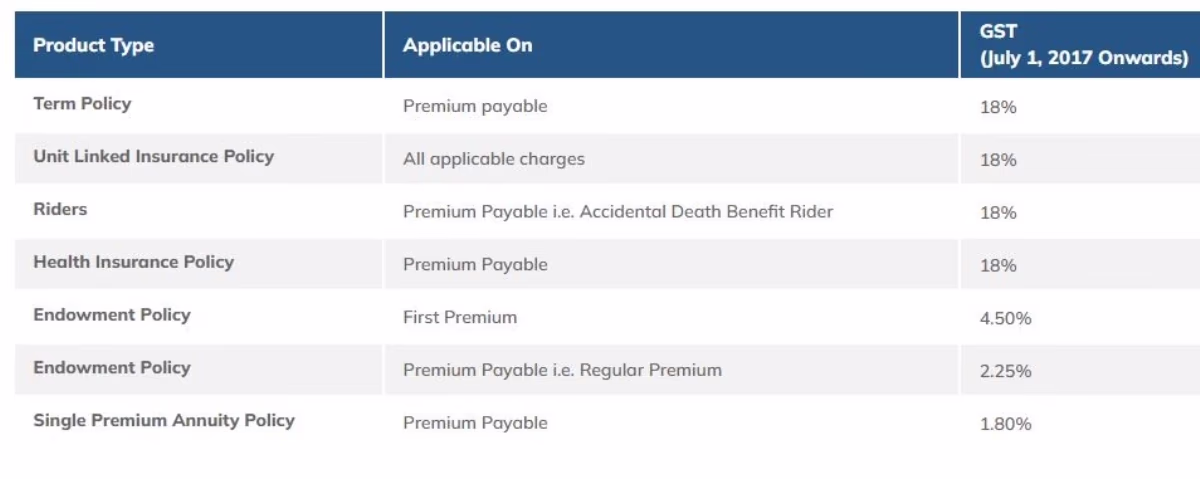
Task: Select Single Premium Annuity Policy cell
Action: click(164, 420)
